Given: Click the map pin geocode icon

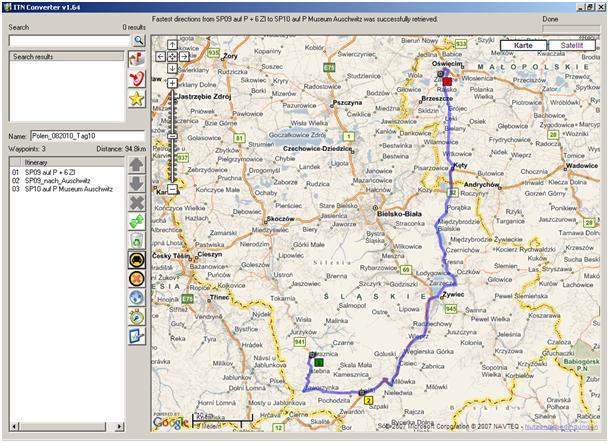Looking at the screenshot, I should point(137,59).
